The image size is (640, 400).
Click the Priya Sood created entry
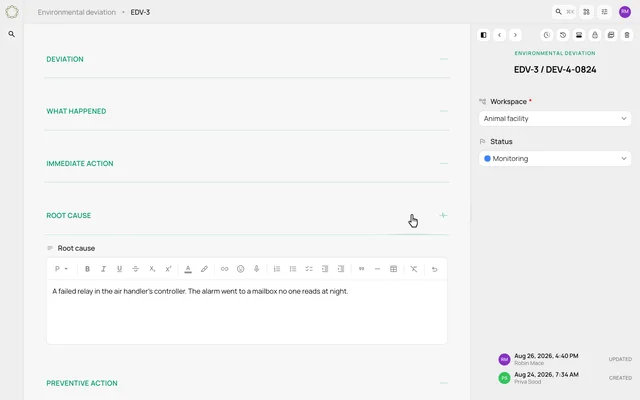click(565, 378)
